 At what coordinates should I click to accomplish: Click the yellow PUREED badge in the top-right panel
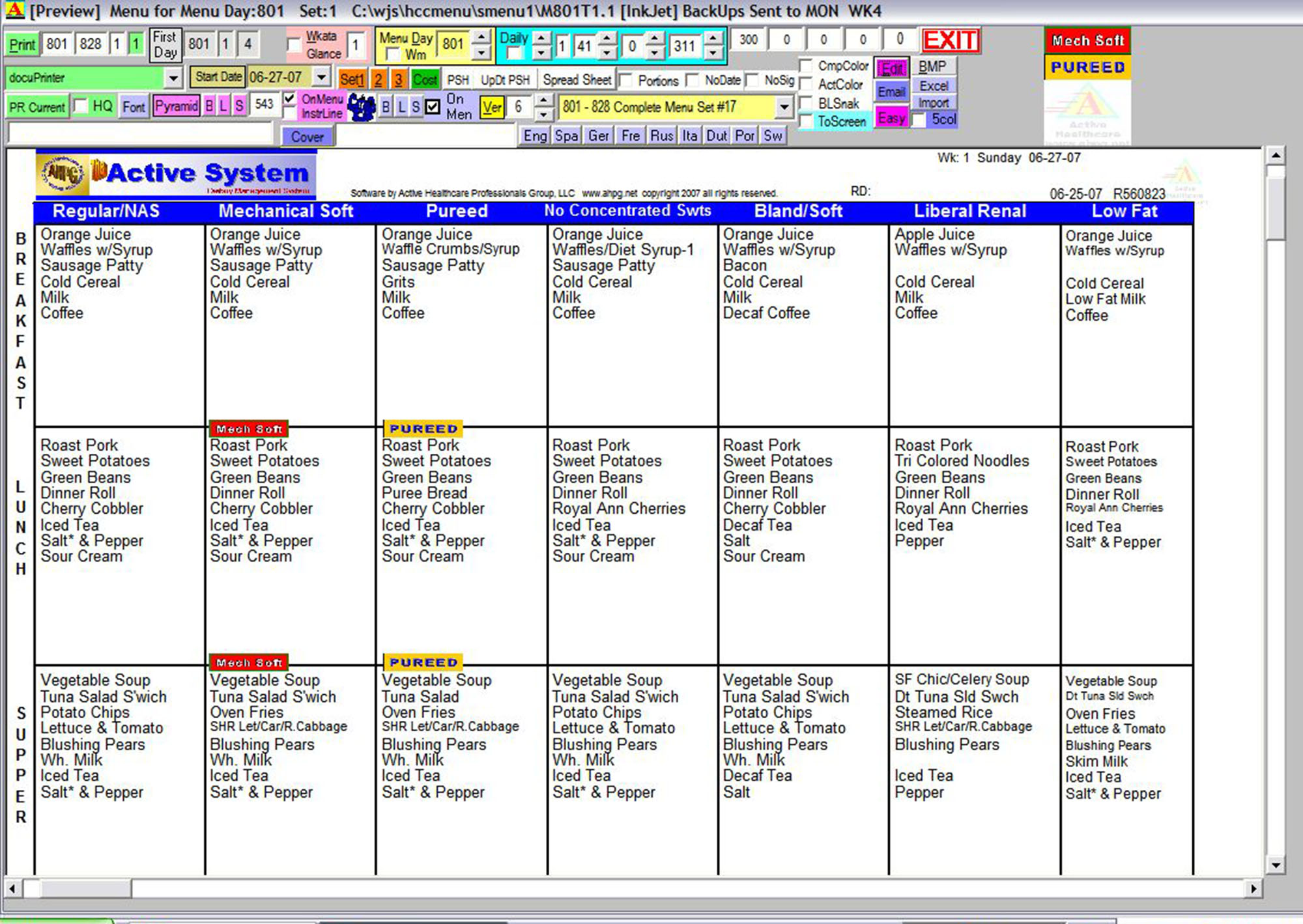(1087, 67)
